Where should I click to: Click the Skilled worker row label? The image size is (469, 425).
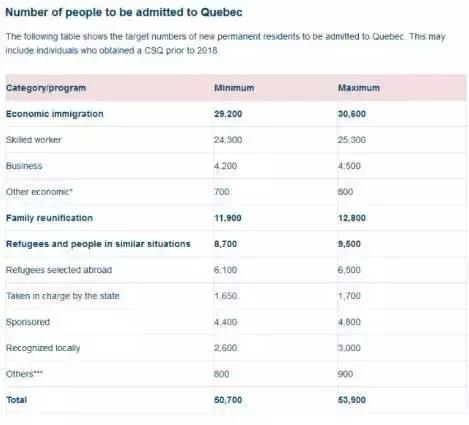34,140
